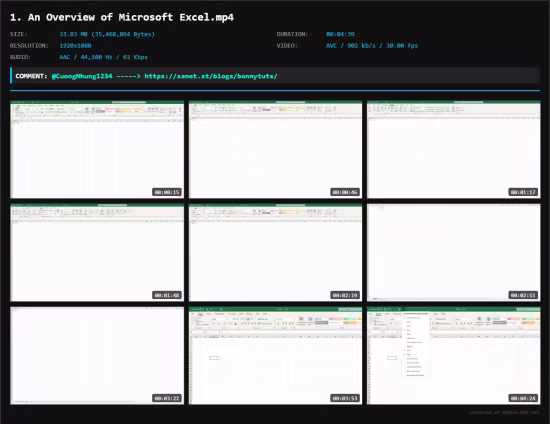Screen dimensions: 550x424
Task: Click the duration value "00:04:39"
Action: click(x=340, y=34)
